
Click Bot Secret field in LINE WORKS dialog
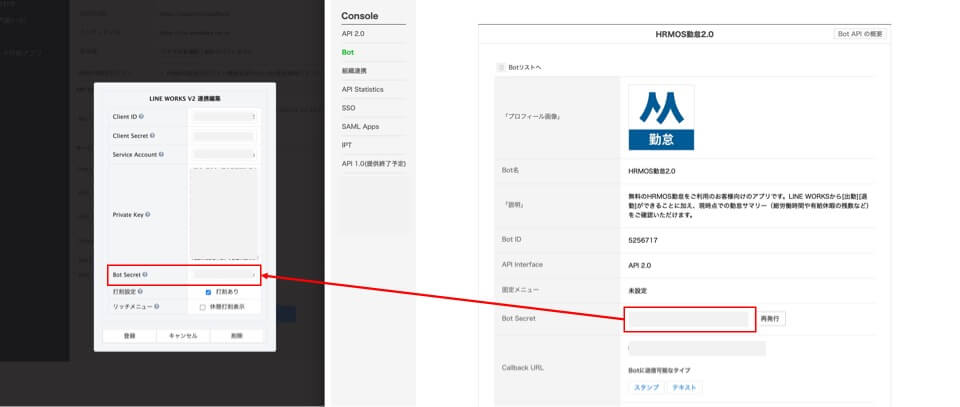click(224, 275)
